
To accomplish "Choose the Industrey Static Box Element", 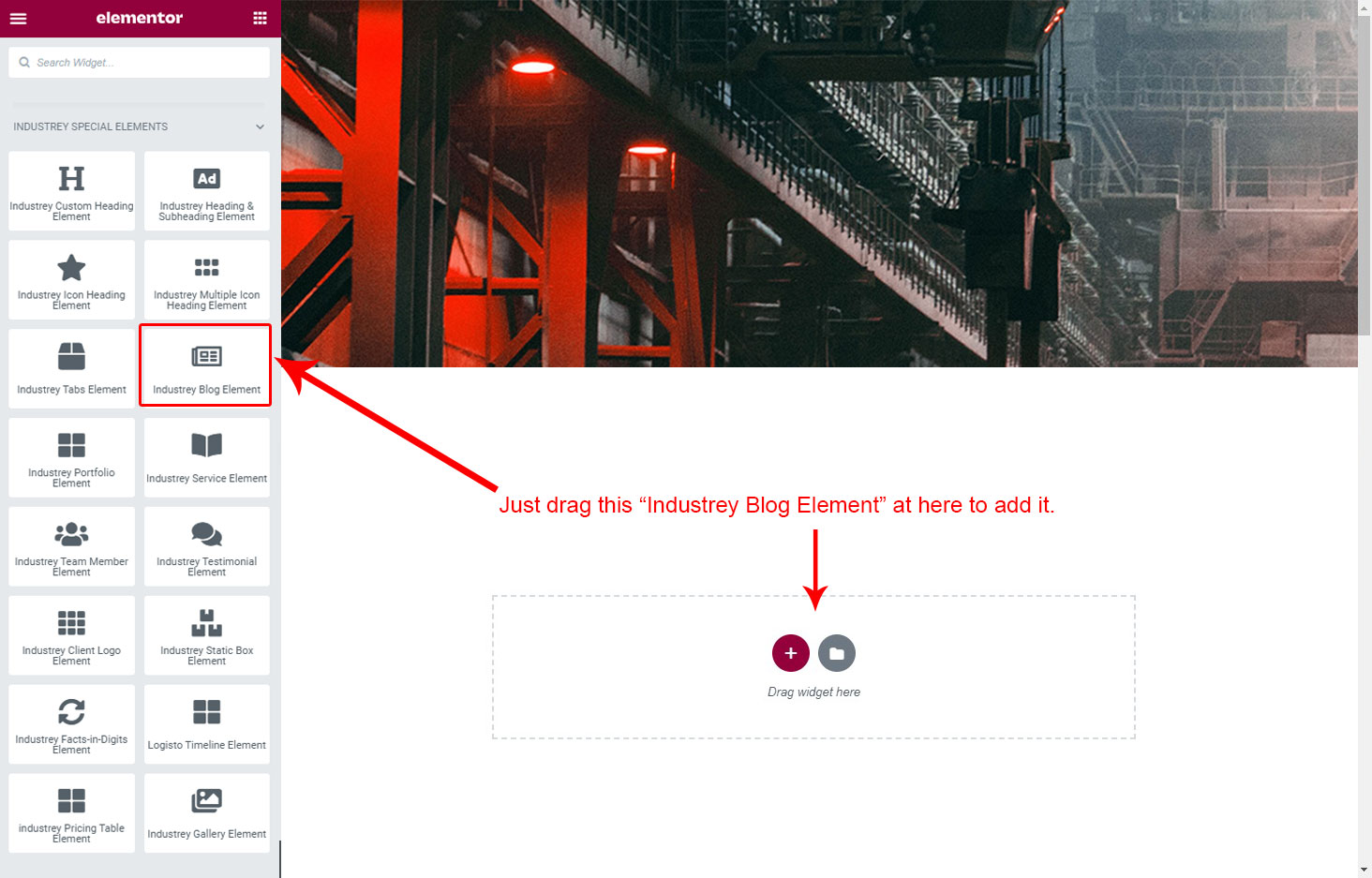I will click(x=207, y=635).
